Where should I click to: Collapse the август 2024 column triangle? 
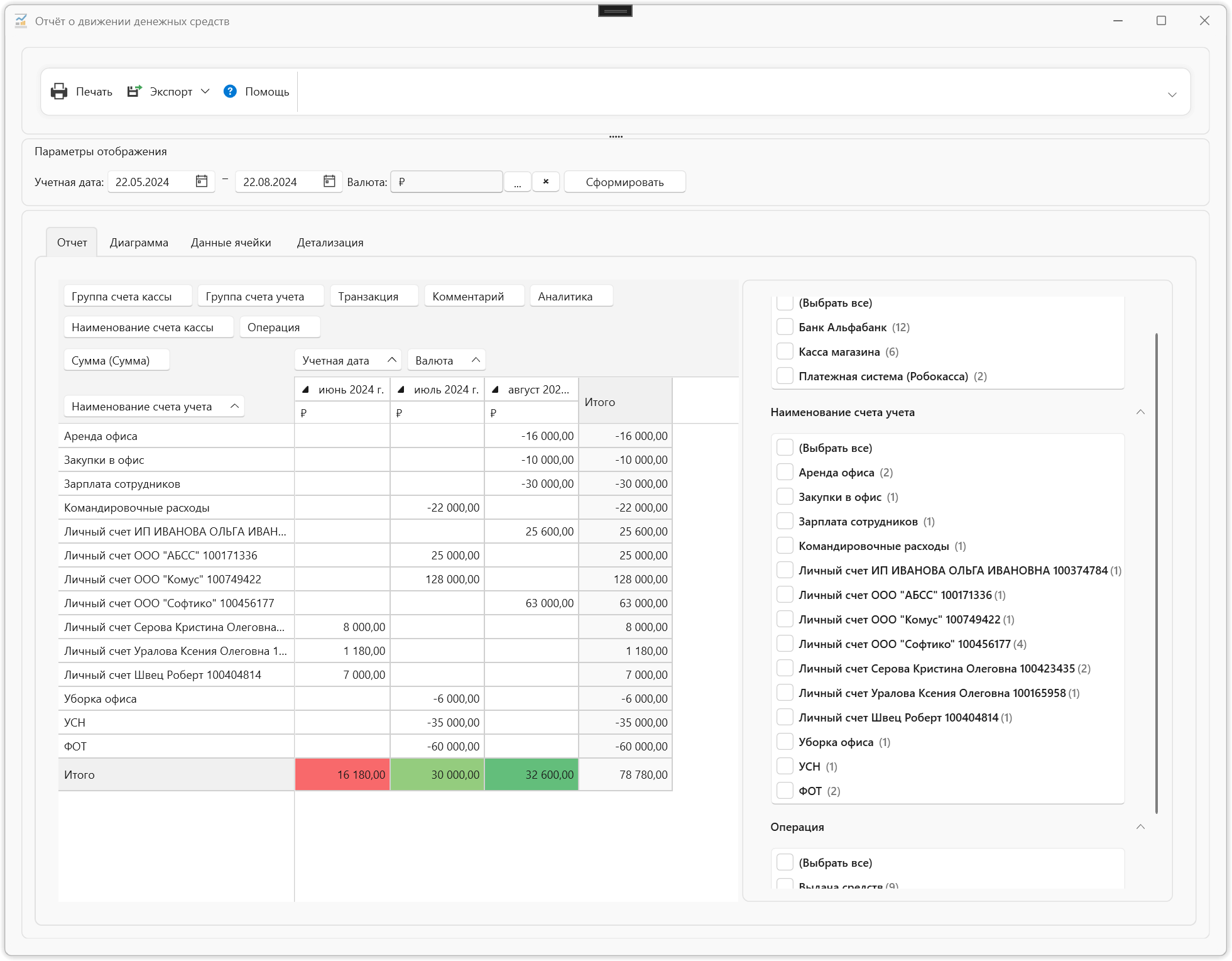[x=496, y=390]
